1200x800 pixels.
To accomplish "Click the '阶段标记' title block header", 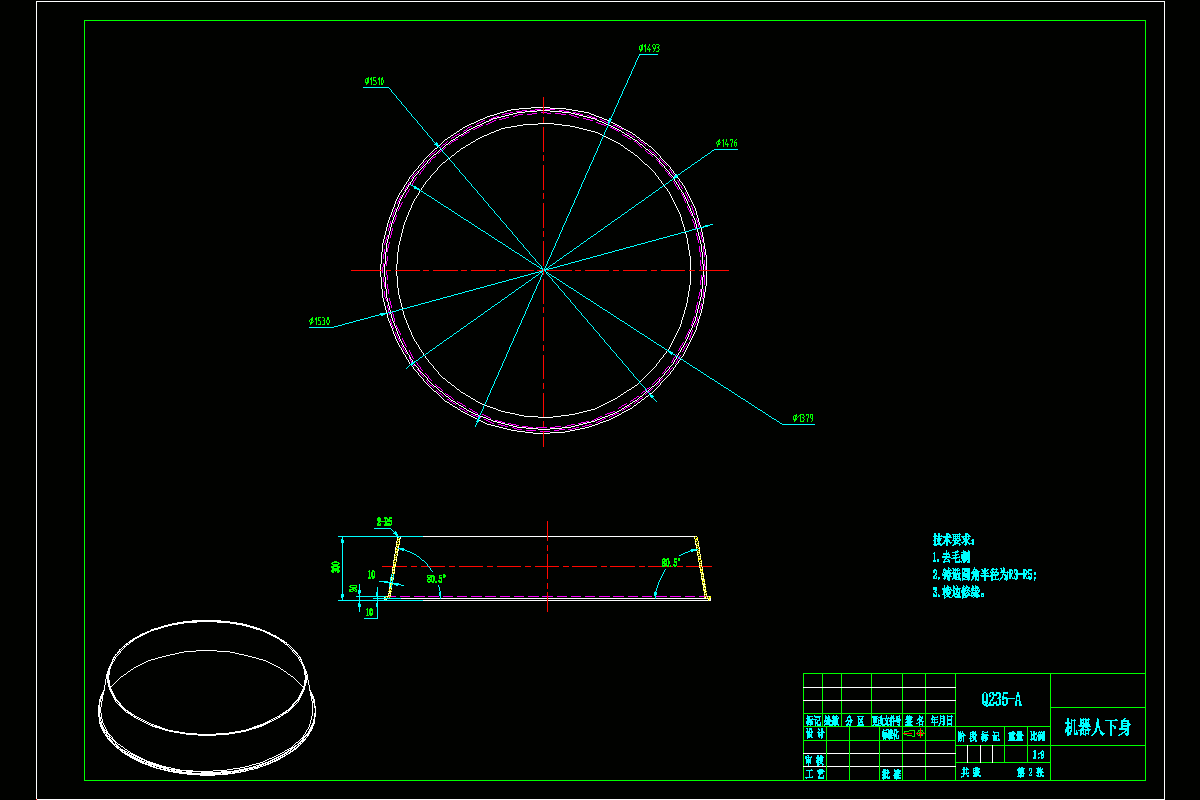I will click(x=979, y=736).
